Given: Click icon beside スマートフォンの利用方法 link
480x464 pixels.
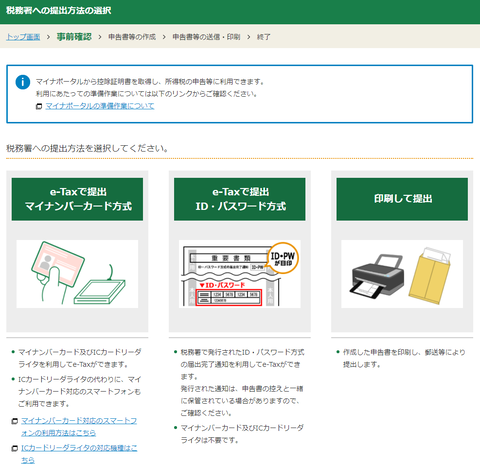Looking at the screenshot, I should click(x=15, y=421).
